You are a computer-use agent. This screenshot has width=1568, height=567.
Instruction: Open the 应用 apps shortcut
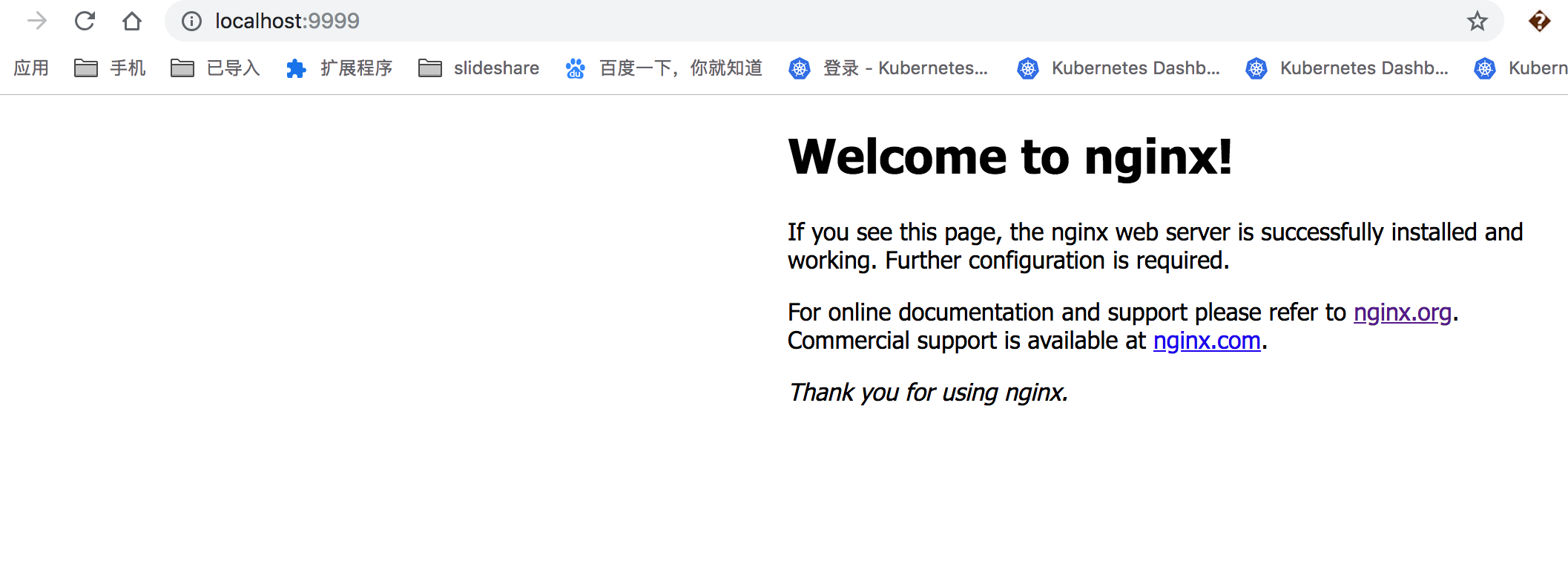tap(31, 68)
